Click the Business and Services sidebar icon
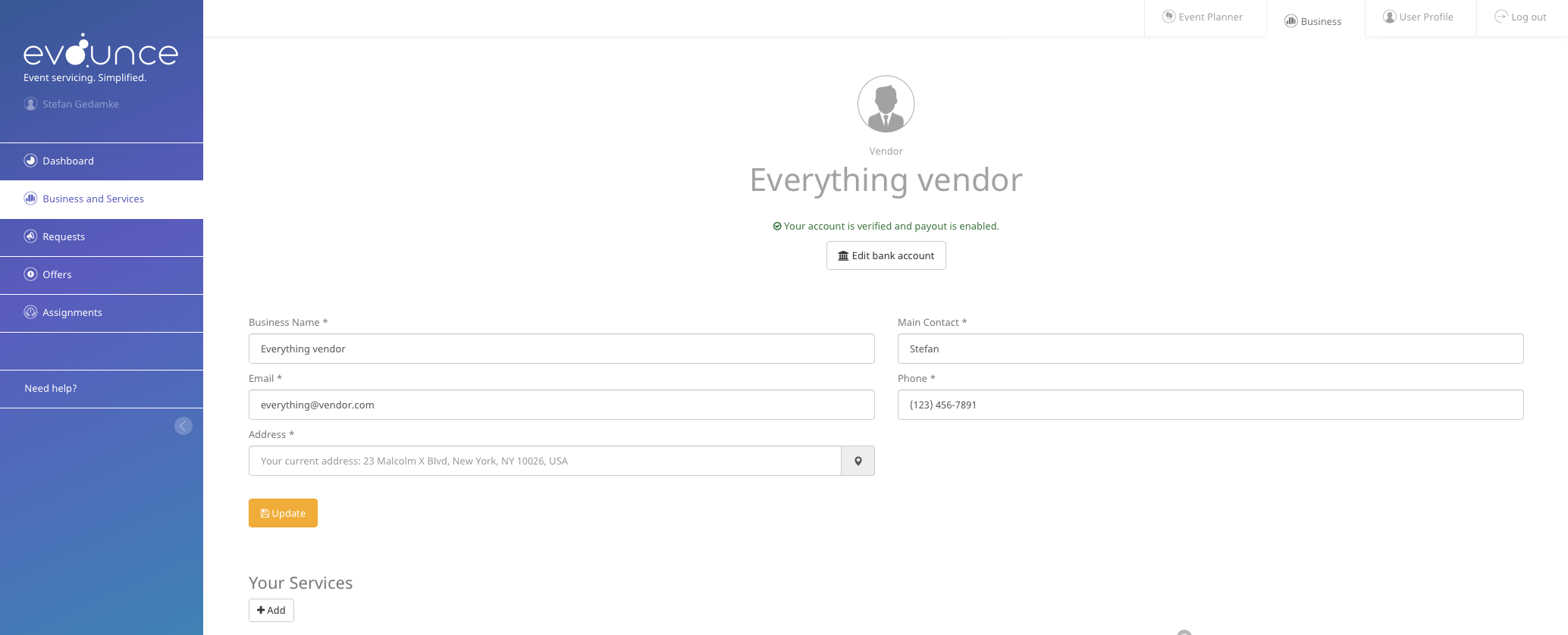1568x635 pixels. coord(30,199)
